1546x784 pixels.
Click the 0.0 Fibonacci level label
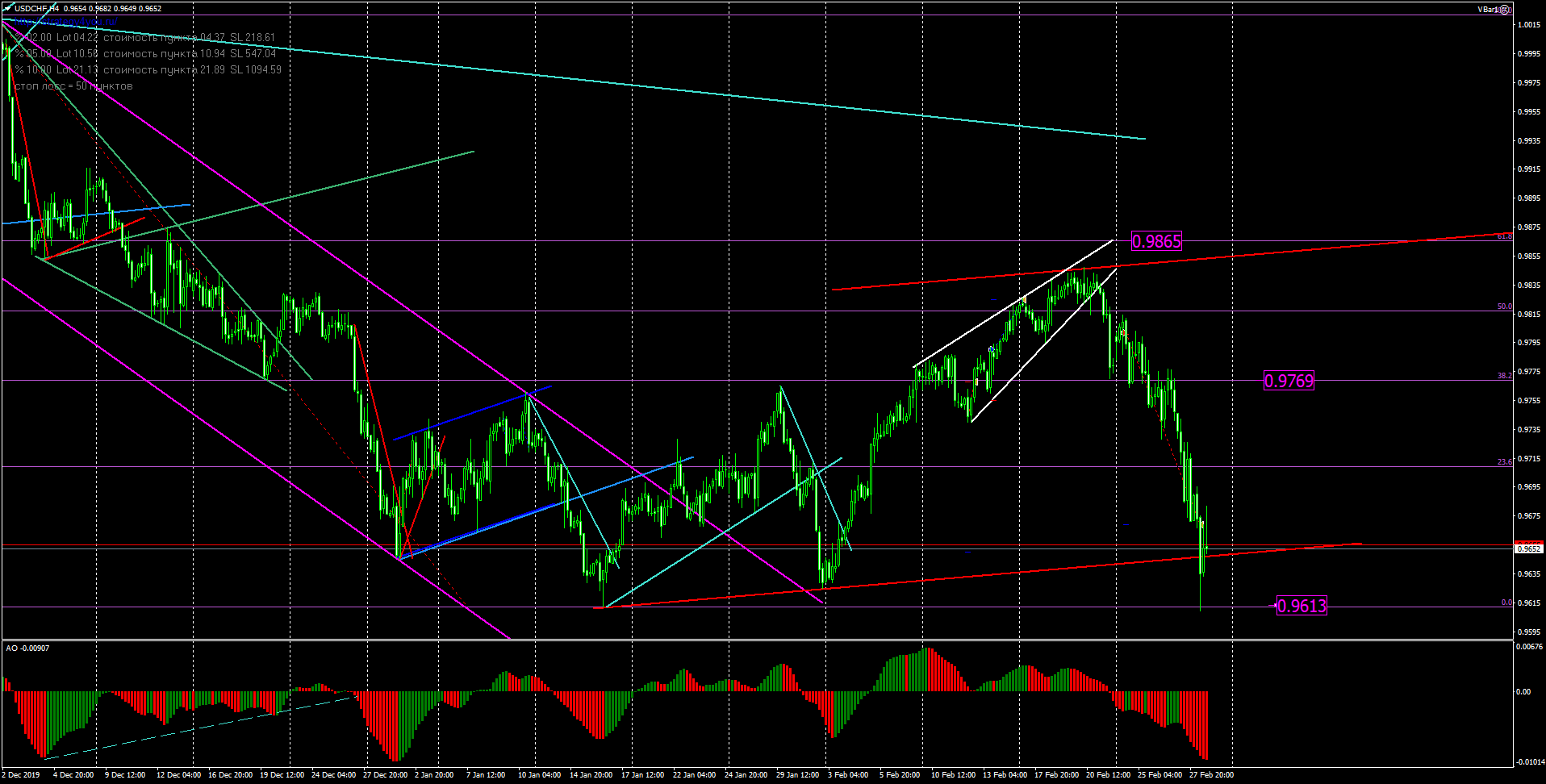(x=1506, y=603)
